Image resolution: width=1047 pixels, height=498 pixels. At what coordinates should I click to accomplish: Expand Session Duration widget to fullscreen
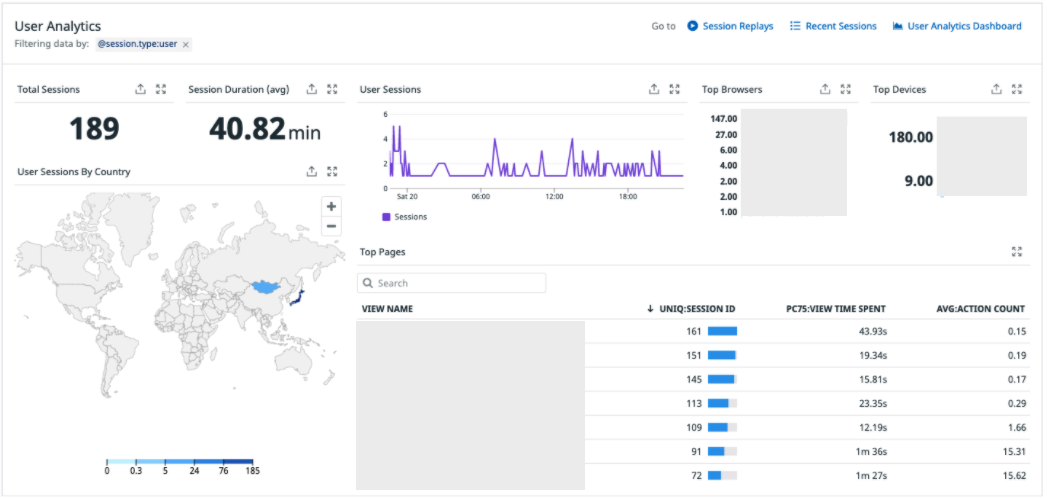click(332, 89)
